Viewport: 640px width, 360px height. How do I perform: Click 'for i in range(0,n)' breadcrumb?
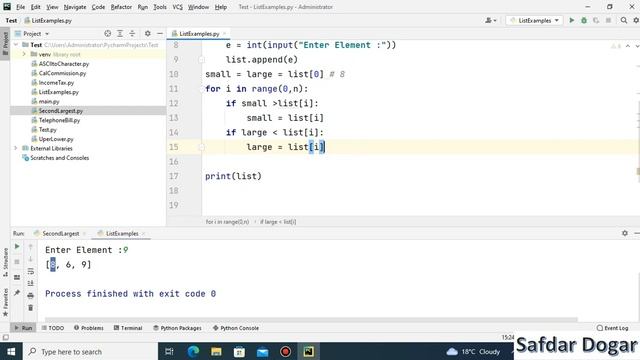click(227, 222)
